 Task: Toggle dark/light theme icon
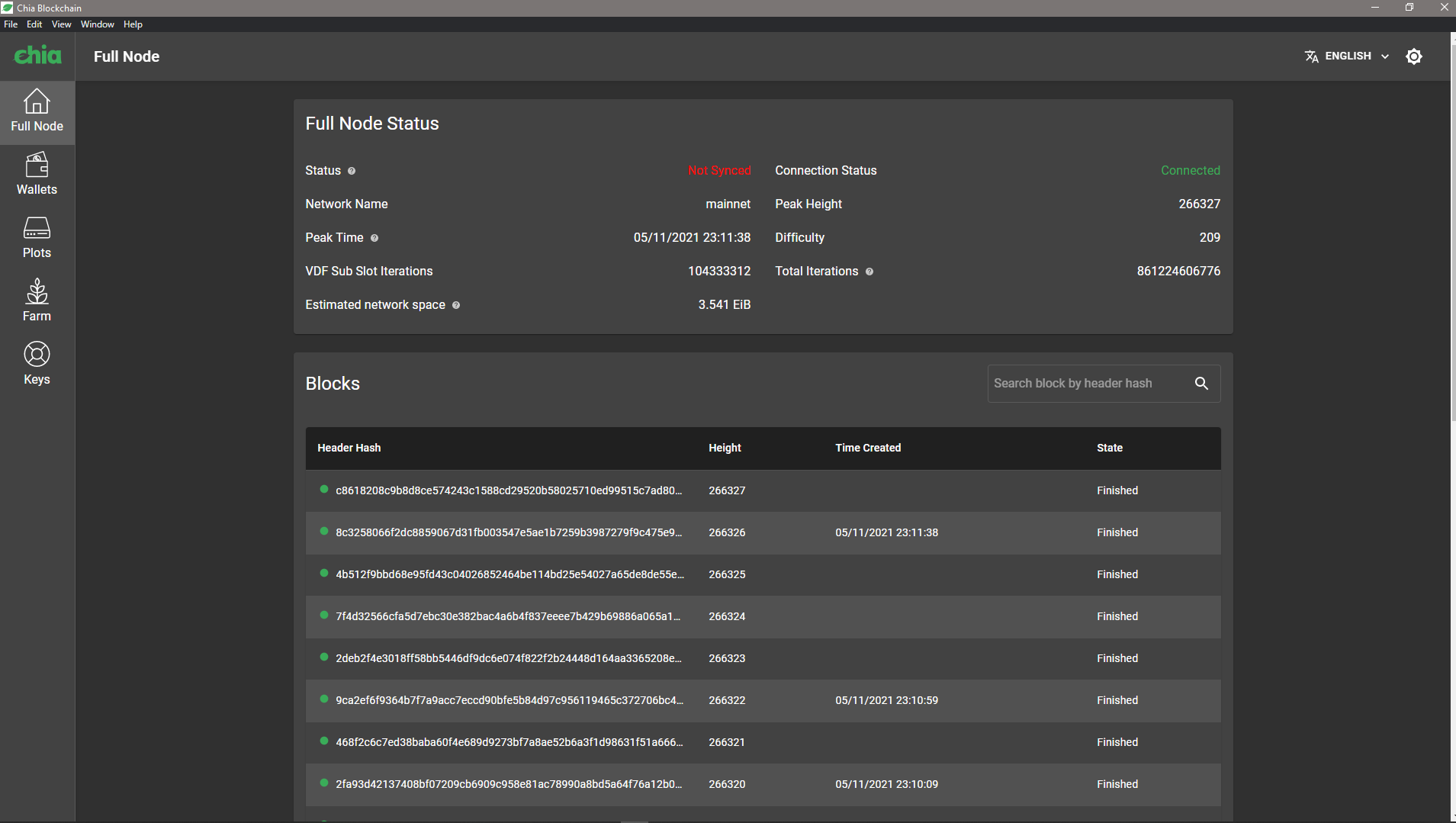coord(1414,56)
